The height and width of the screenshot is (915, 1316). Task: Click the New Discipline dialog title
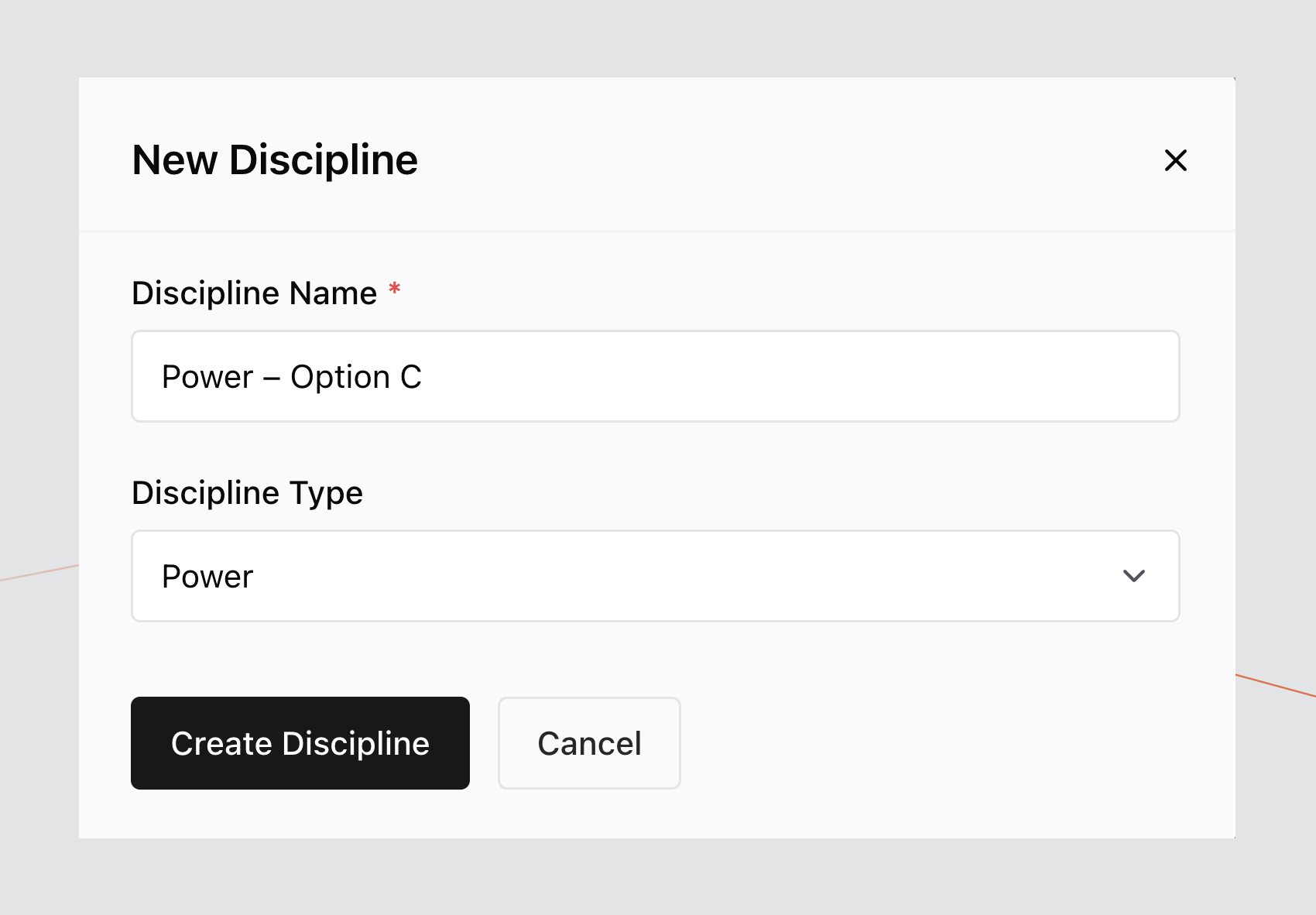tap(275, 160)
